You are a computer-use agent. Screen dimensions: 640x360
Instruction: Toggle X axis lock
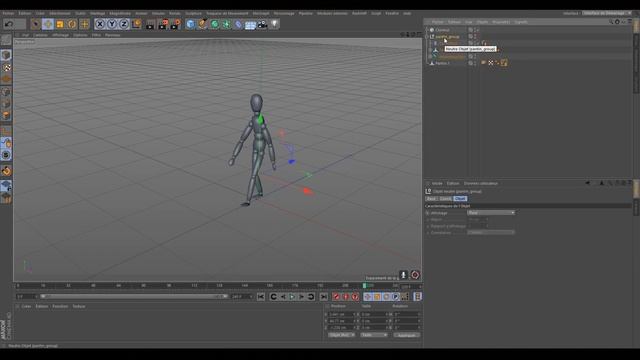pyautogui.click(x=100, y=24)
